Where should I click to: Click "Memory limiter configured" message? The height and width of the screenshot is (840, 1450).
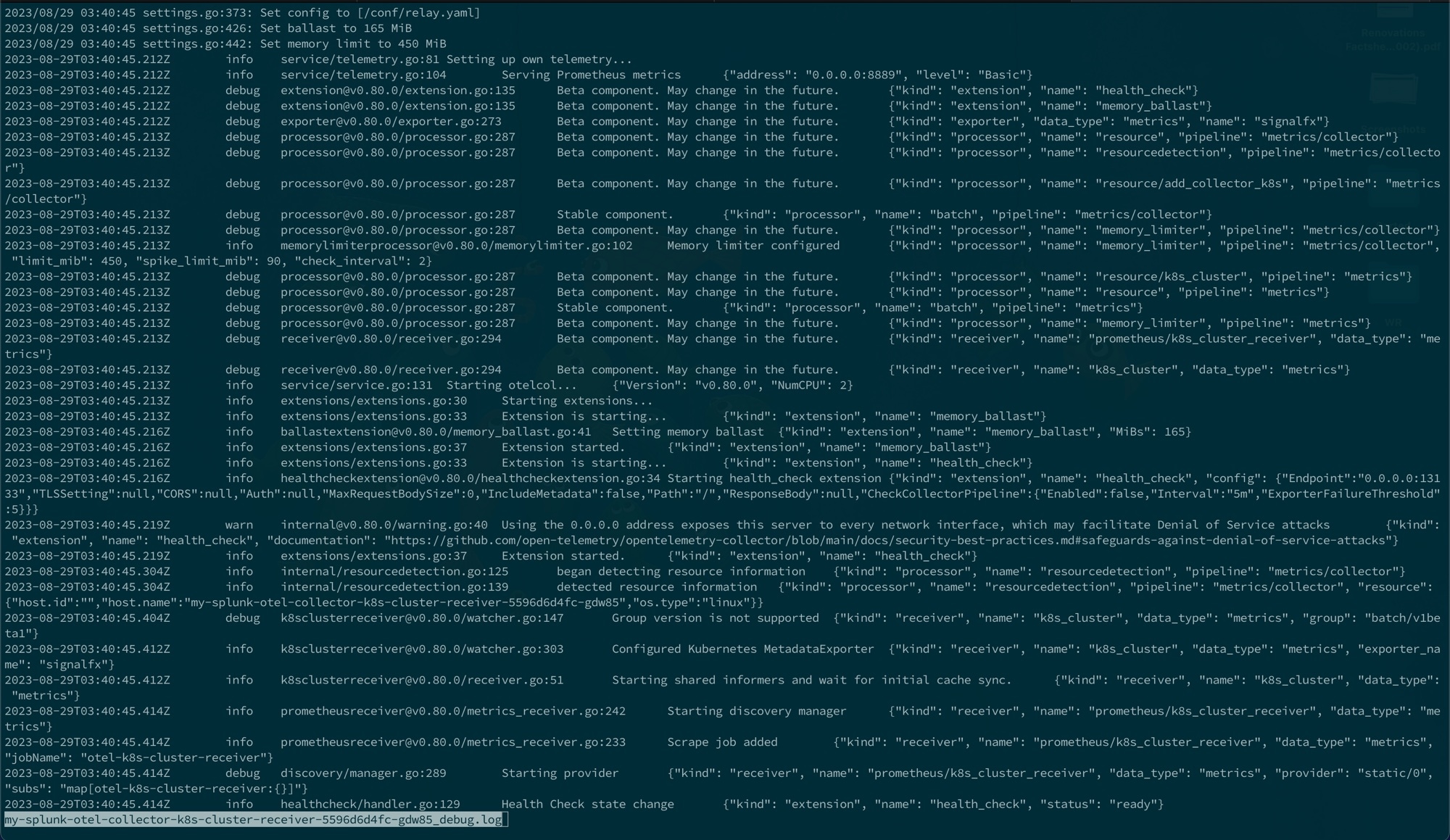pyautogui.click(x=753, y=246)
